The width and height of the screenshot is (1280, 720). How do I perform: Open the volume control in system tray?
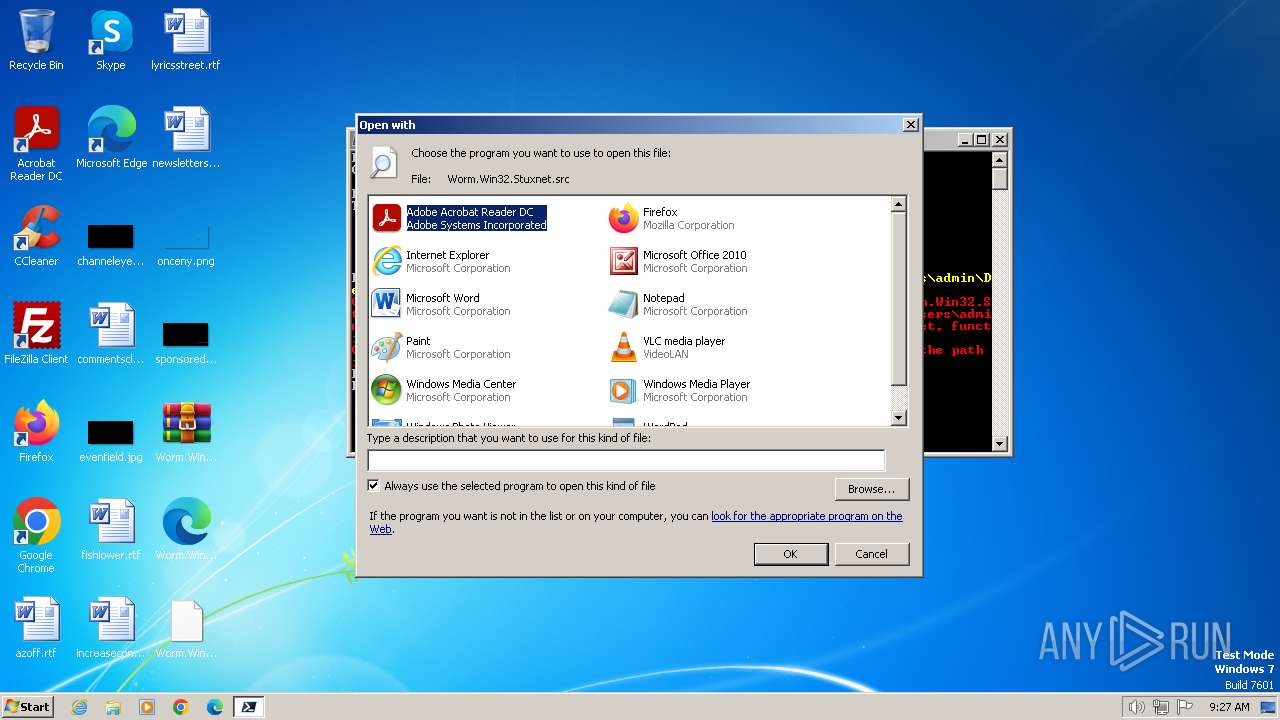[x=1136, y=707]
